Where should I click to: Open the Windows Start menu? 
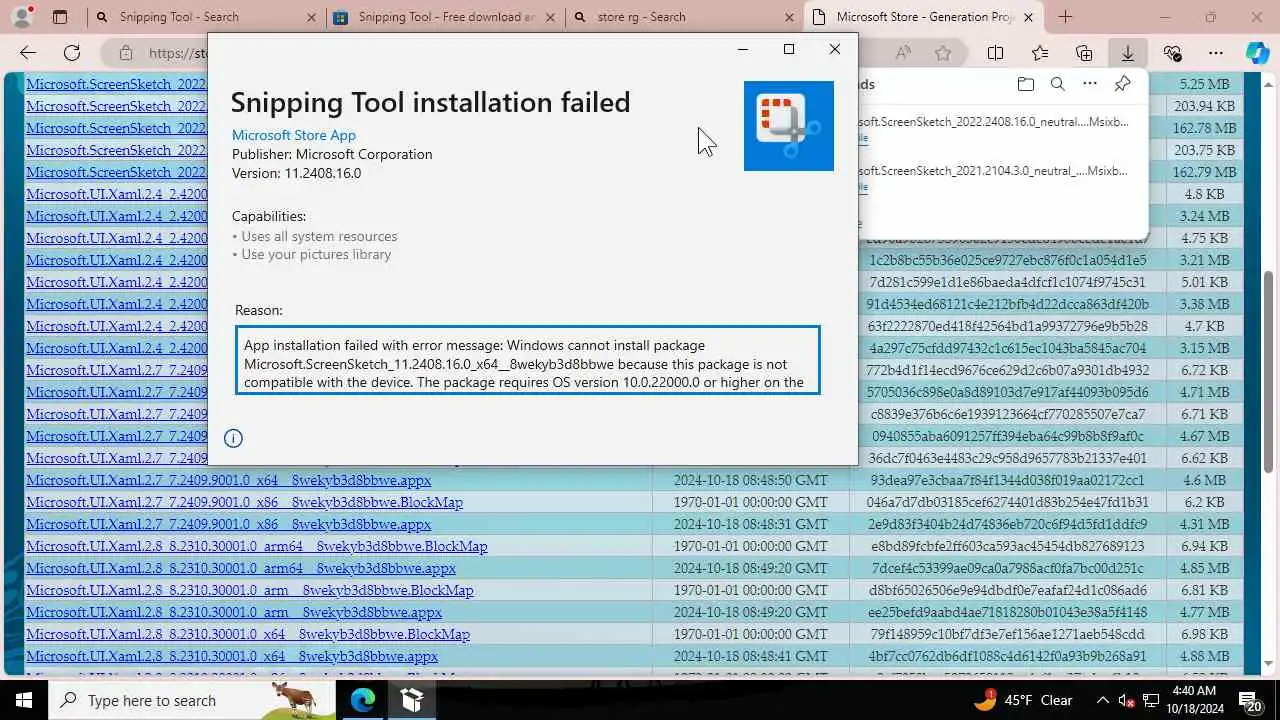point(23,700)
